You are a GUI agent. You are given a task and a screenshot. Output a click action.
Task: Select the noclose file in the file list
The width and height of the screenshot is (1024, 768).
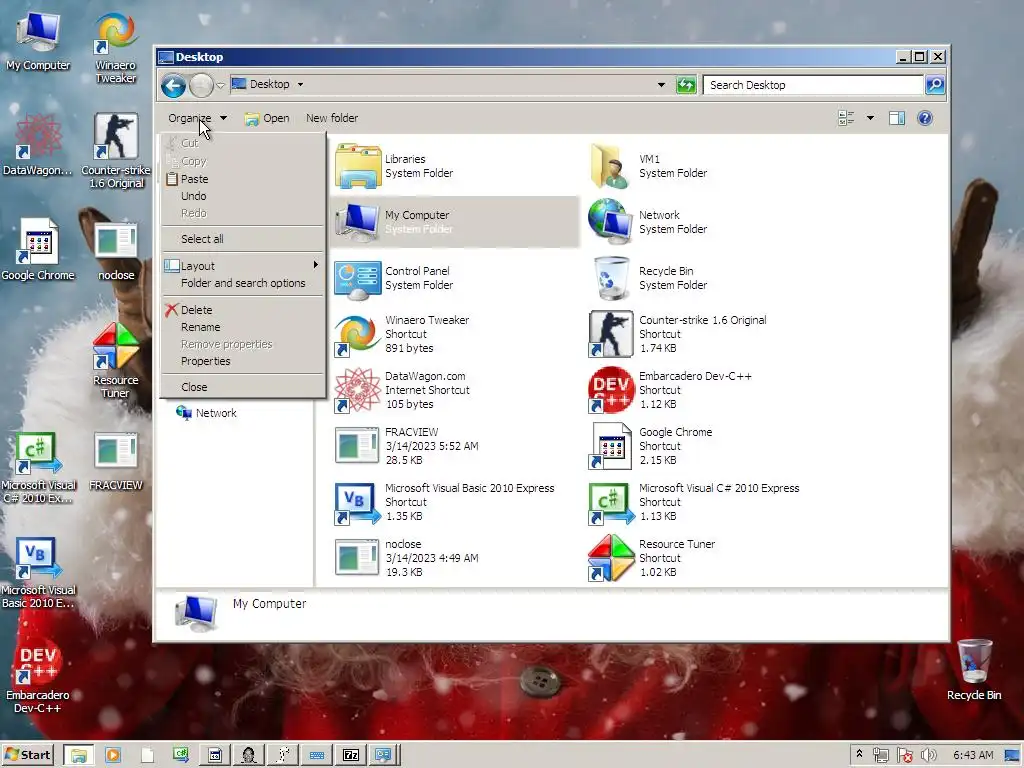357,558
